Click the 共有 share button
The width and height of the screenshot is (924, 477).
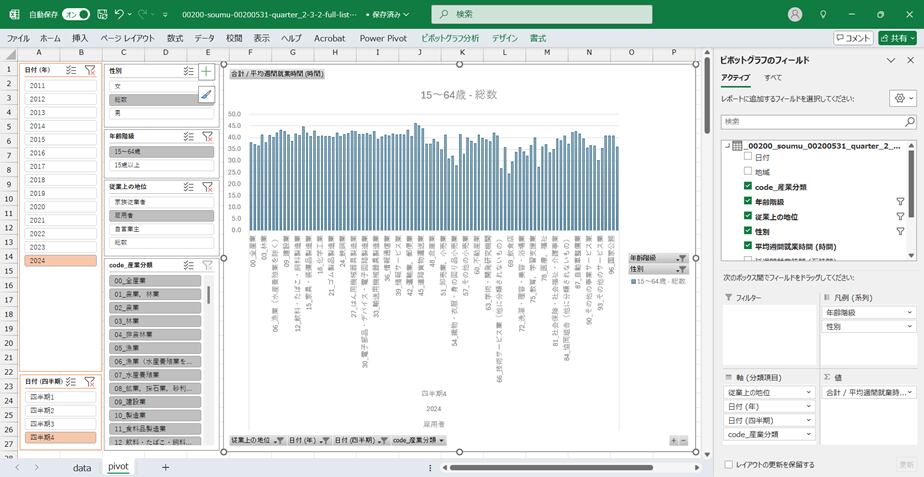[x=897, y=38]
